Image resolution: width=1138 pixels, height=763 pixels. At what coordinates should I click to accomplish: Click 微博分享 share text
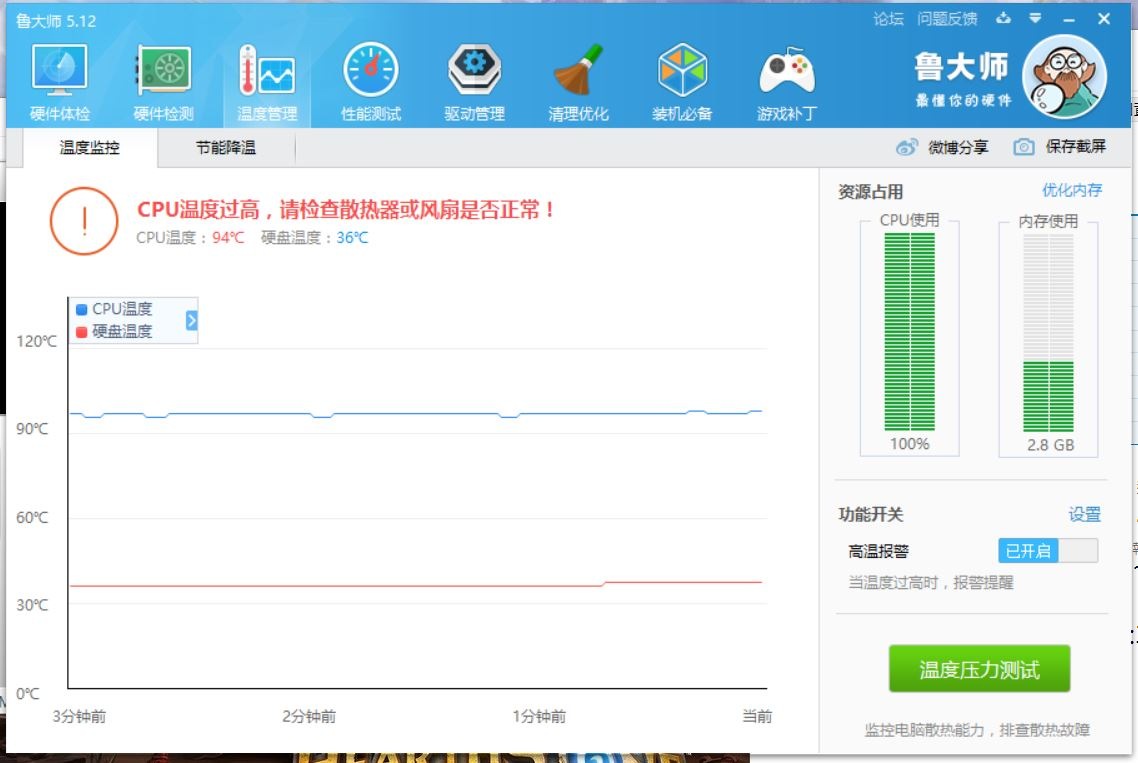(x=958, y=147)
